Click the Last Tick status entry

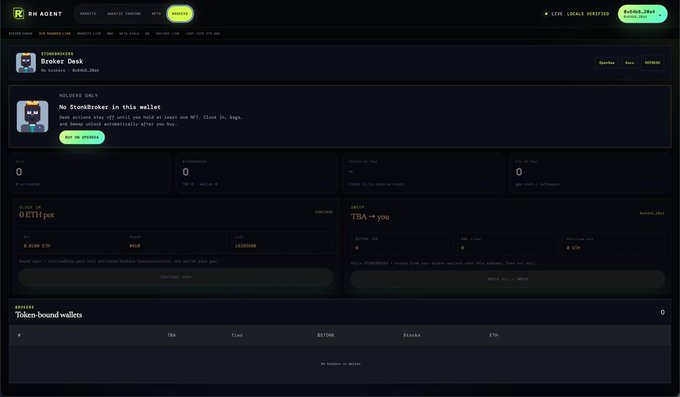[203, 33]
